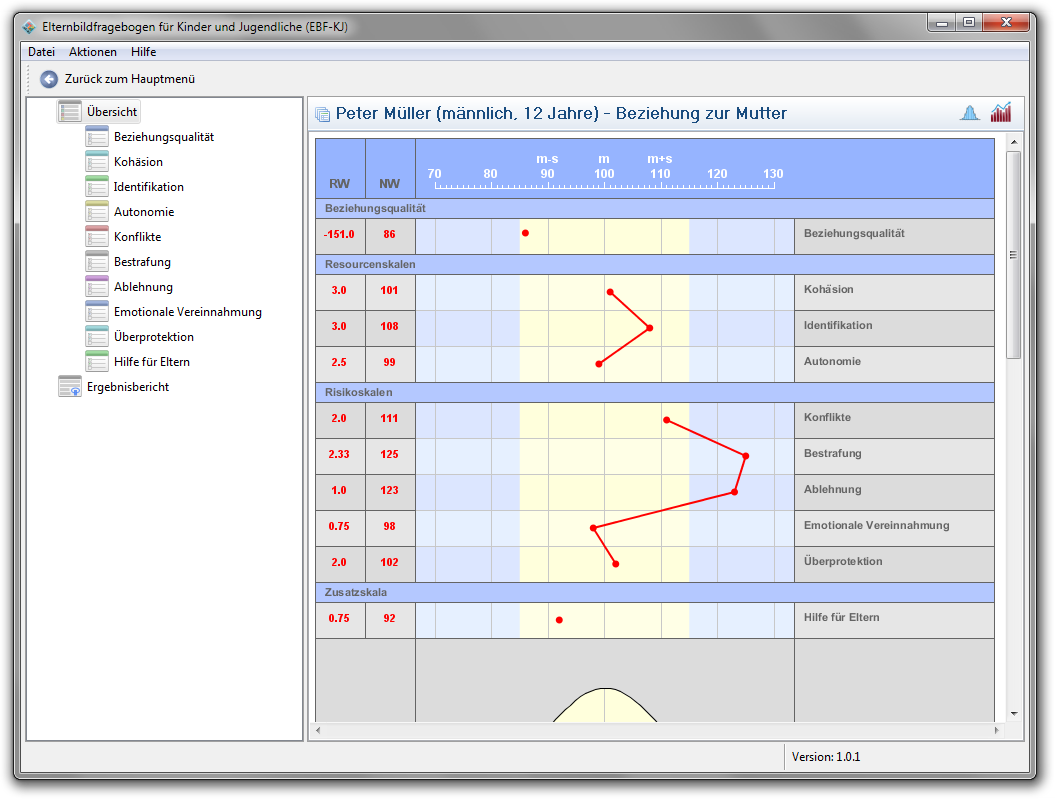Click the icon beside Hilfe für Eltern
This screenshot has height=799, width=1055.
(x=97, y=360)
